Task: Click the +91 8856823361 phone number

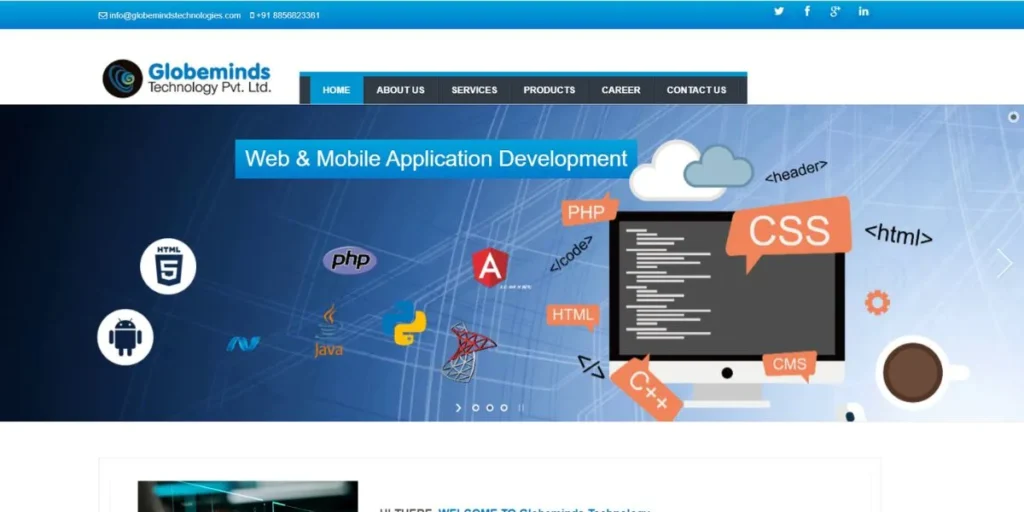Action: tap(285, 15)
